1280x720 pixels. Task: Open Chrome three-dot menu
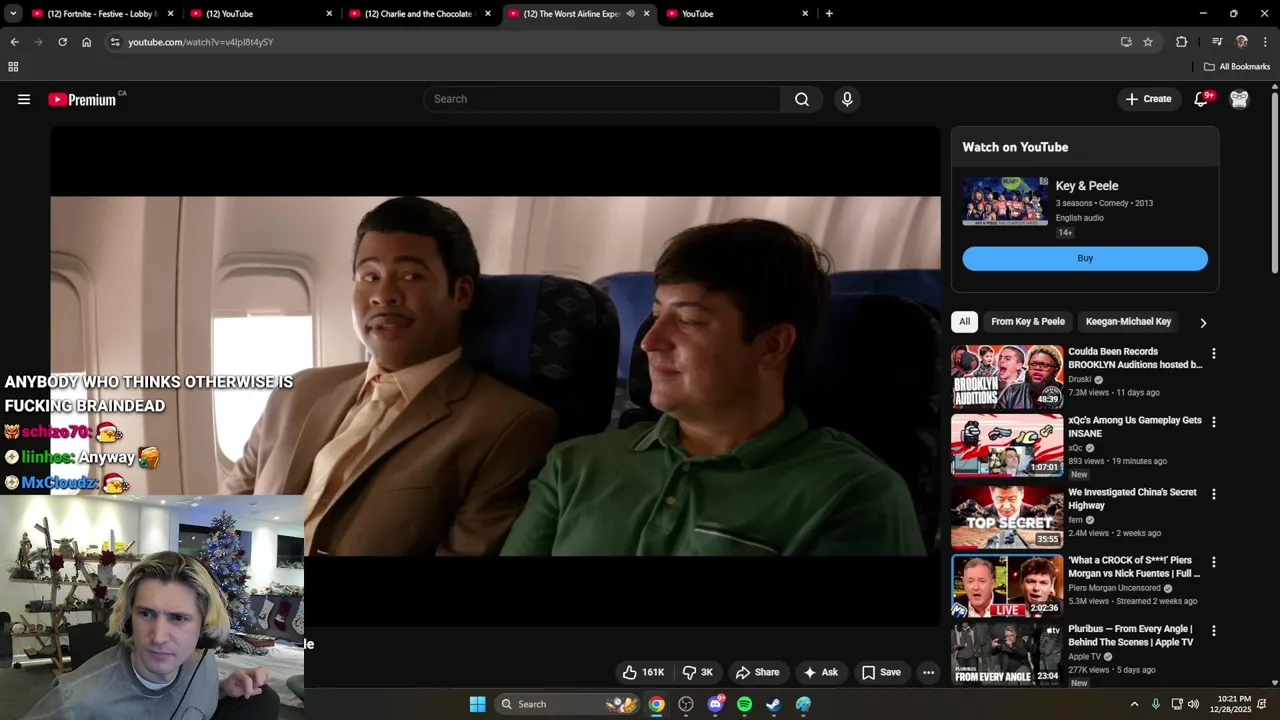click(1266, 42)
